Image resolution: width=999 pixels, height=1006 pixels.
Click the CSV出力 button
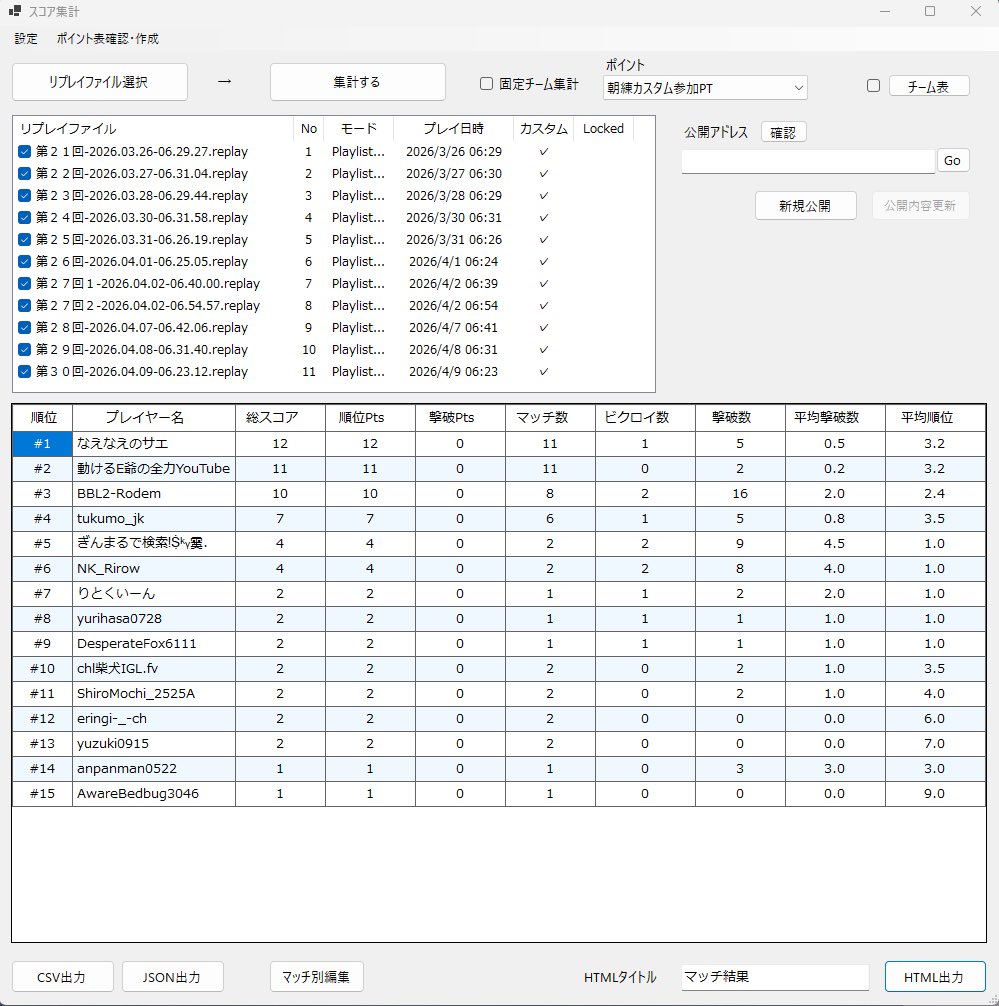click(63, 976)
